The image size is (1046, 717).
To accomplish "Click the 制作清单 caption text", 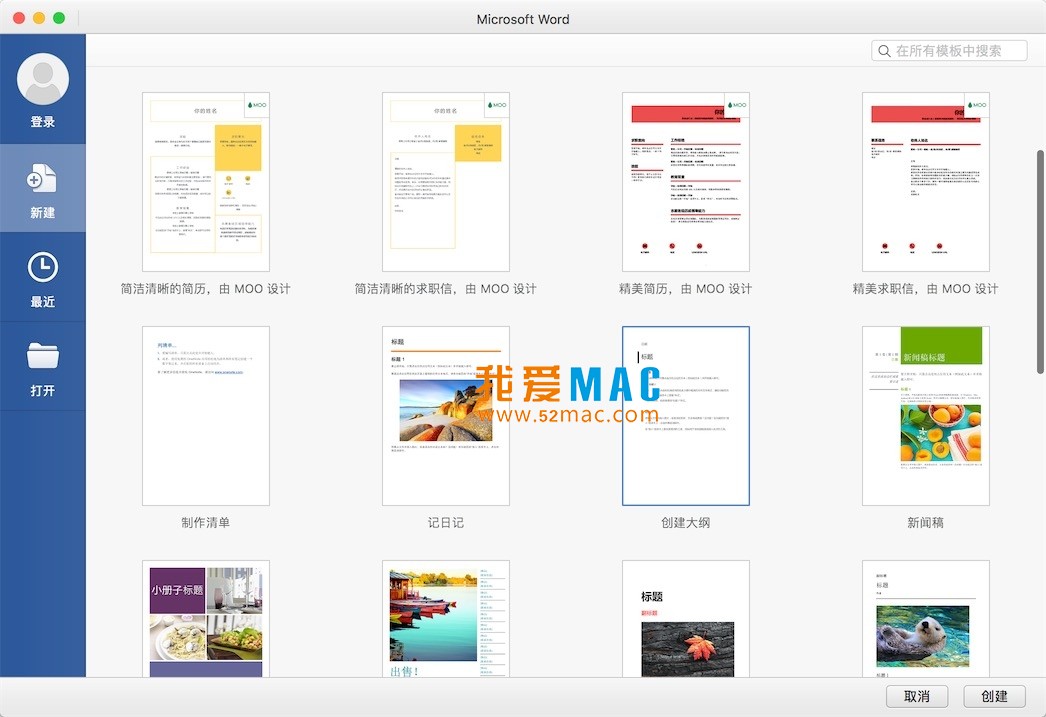I will tap(205, 523).
